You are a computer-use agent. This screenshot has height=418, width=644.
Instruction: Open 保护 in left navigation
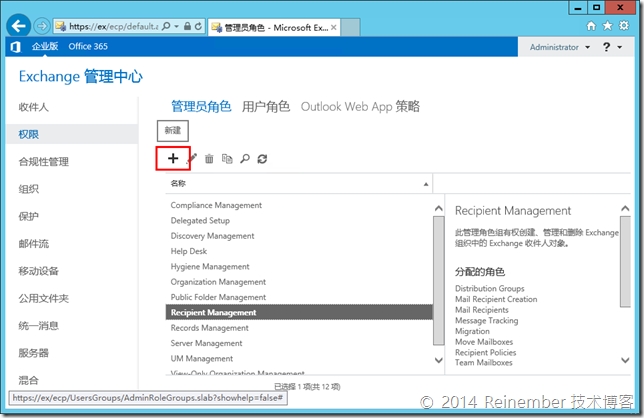[29, 216]
